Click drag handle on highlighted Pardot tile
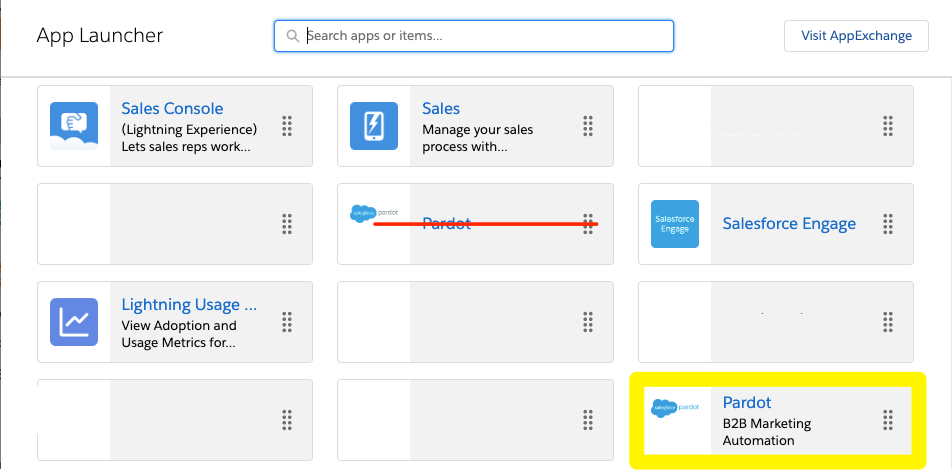Screen dimensions: 952x470 pyautogui.click(x=888, y=420)
